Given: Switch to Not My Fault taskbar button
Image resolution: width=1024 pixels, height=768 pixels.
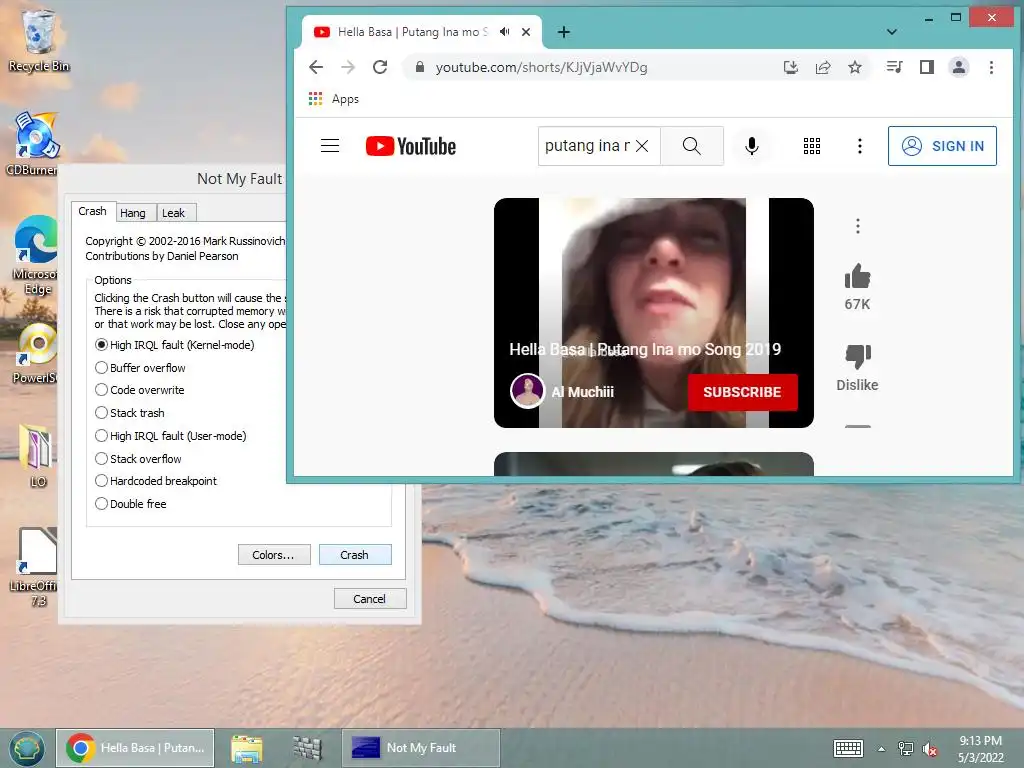Looking at the screenshot, I should coord(421,748).
